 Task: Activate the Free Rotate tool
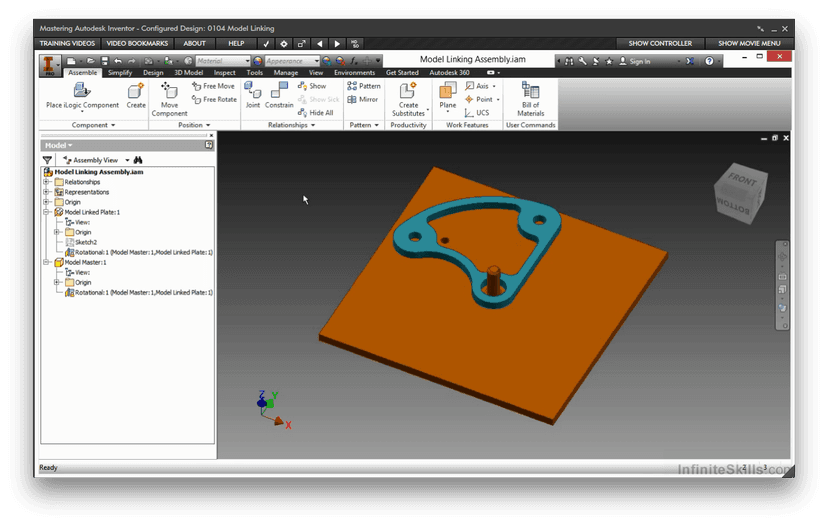pyautogui.click(x=214, y=99)
